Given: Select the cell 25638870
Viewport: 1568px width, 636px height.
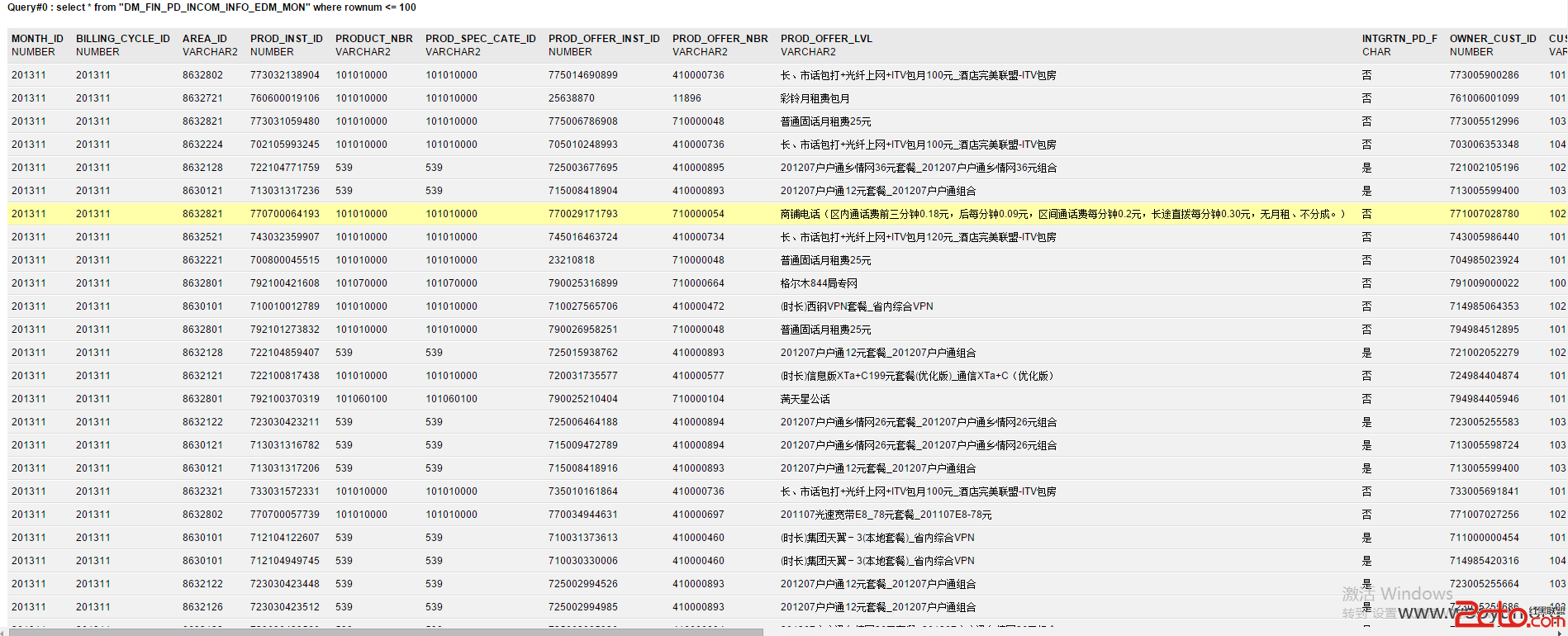Looking at the screenshot, I should coord(572,98).
